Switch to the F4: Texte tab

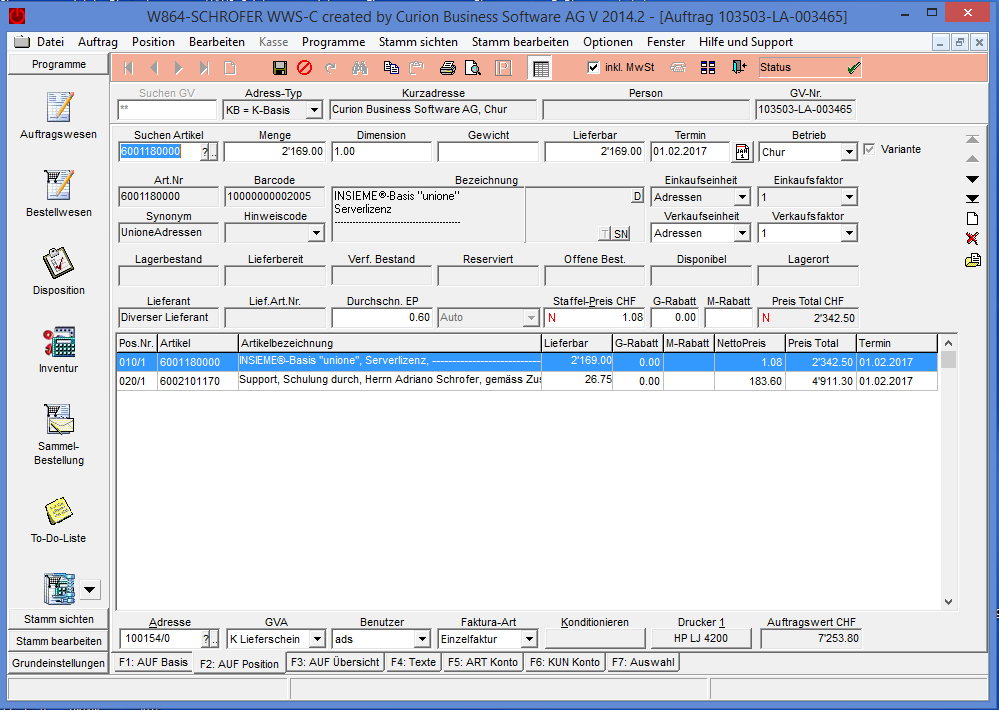[x=413, y=662]
